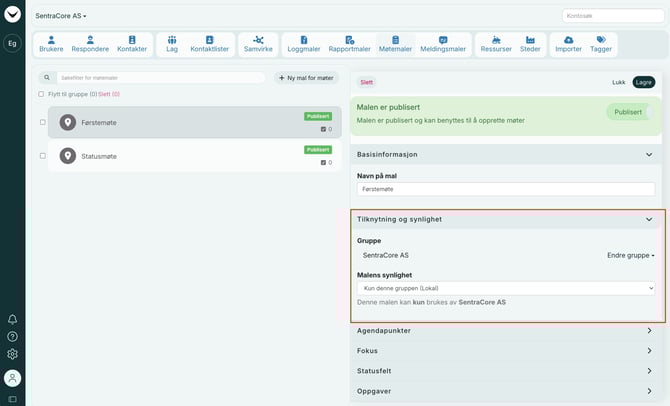Check the Statusmøte template checkbox
The width and height of the screenshot is (670, 406).
click(x=42, y=156)
